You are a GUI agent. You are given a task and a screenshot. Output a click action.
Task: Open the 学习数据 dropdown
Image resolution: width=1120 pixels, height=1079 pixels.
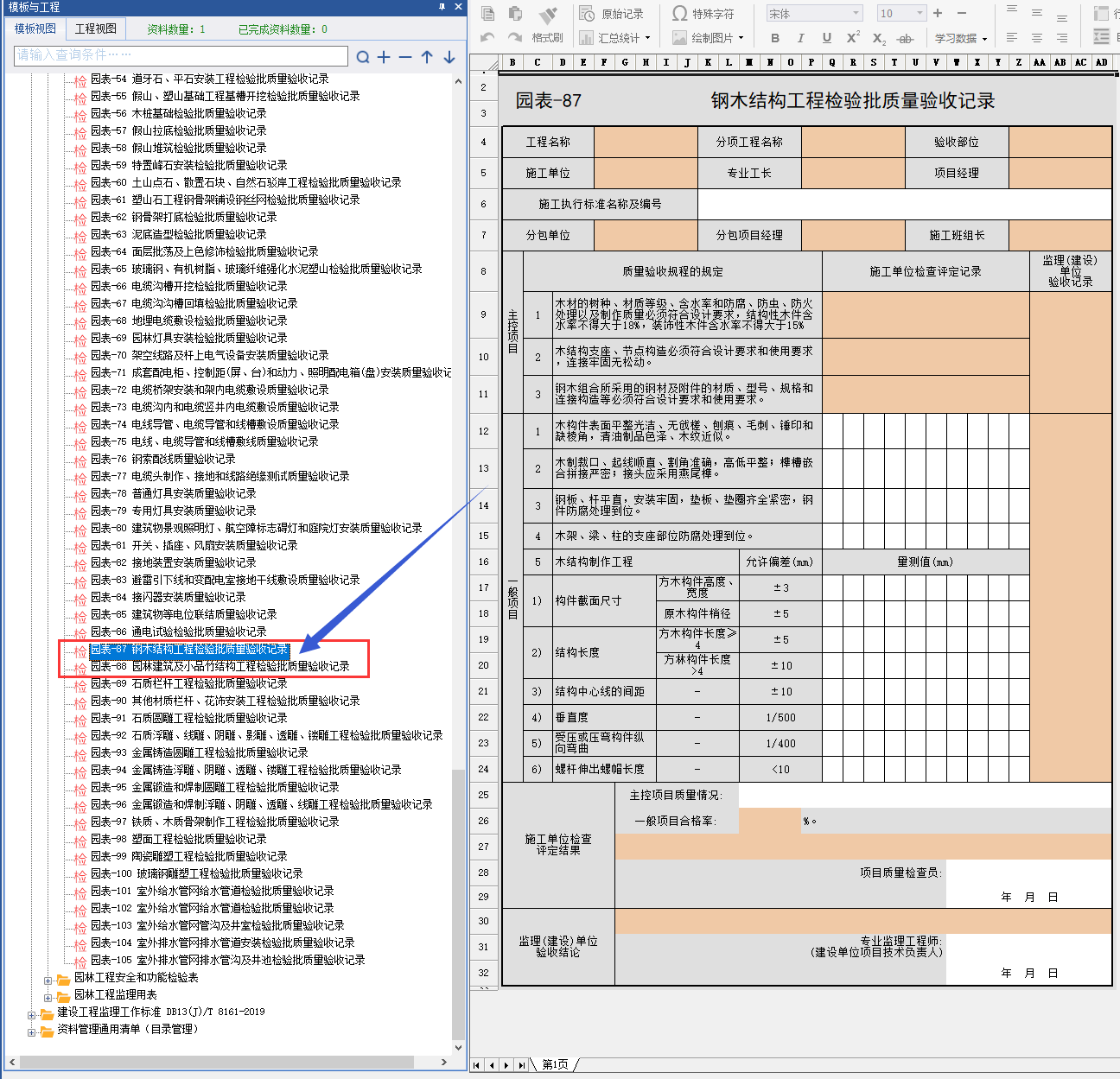point(960,38)
